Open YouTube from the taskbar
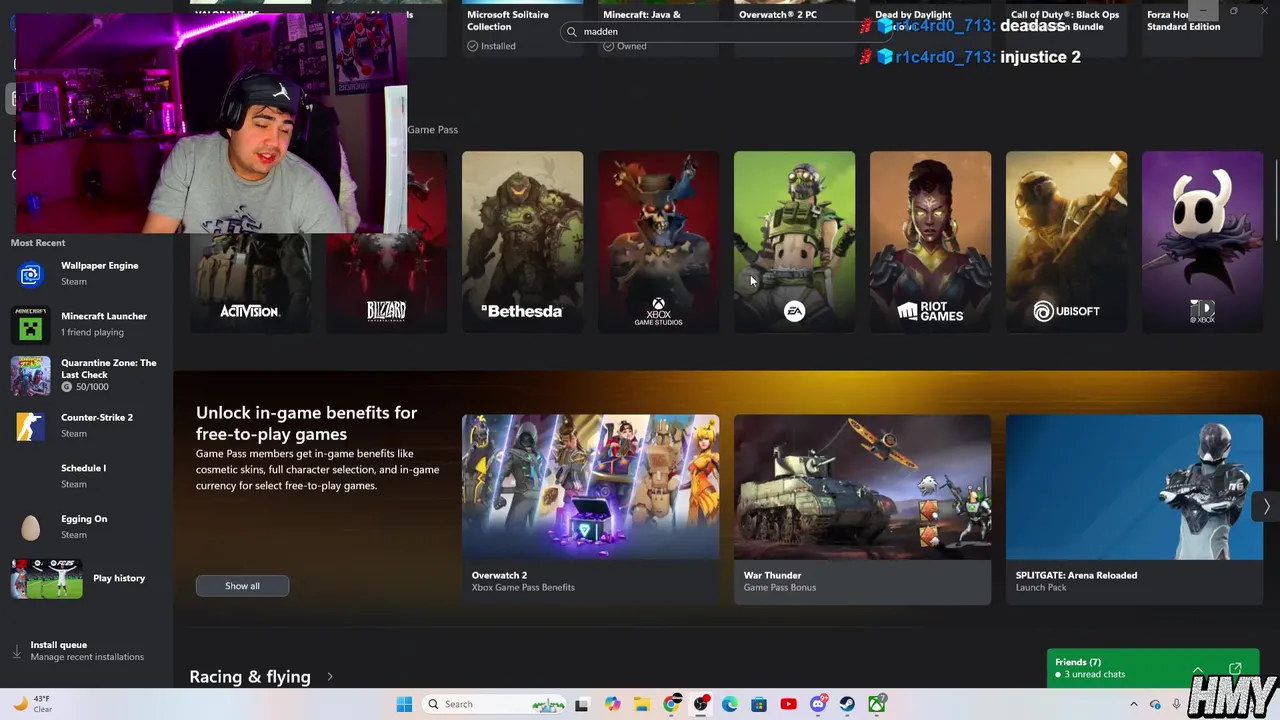The width and height of the screenshot is (1280, 720). point(788,704)
